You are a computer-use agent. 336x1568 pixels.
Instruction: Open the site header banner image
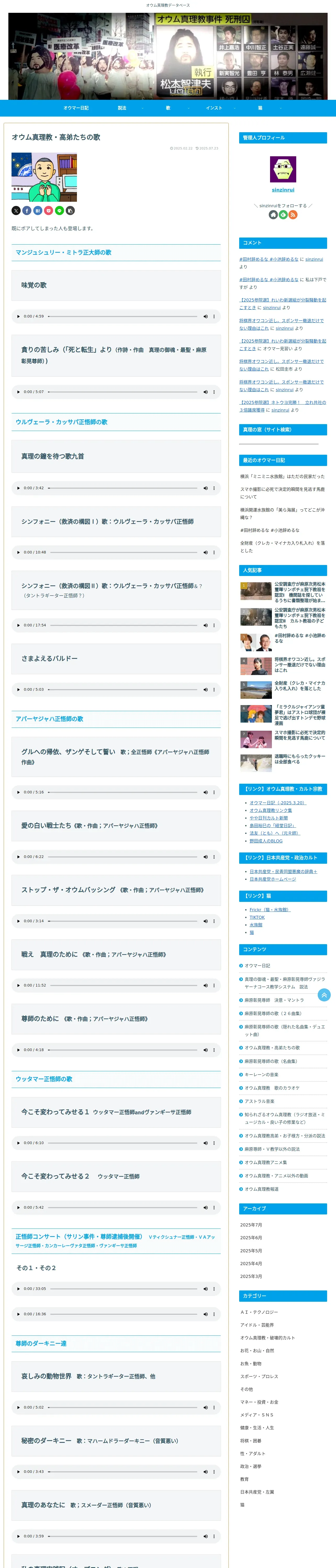(x=168, y=56)
